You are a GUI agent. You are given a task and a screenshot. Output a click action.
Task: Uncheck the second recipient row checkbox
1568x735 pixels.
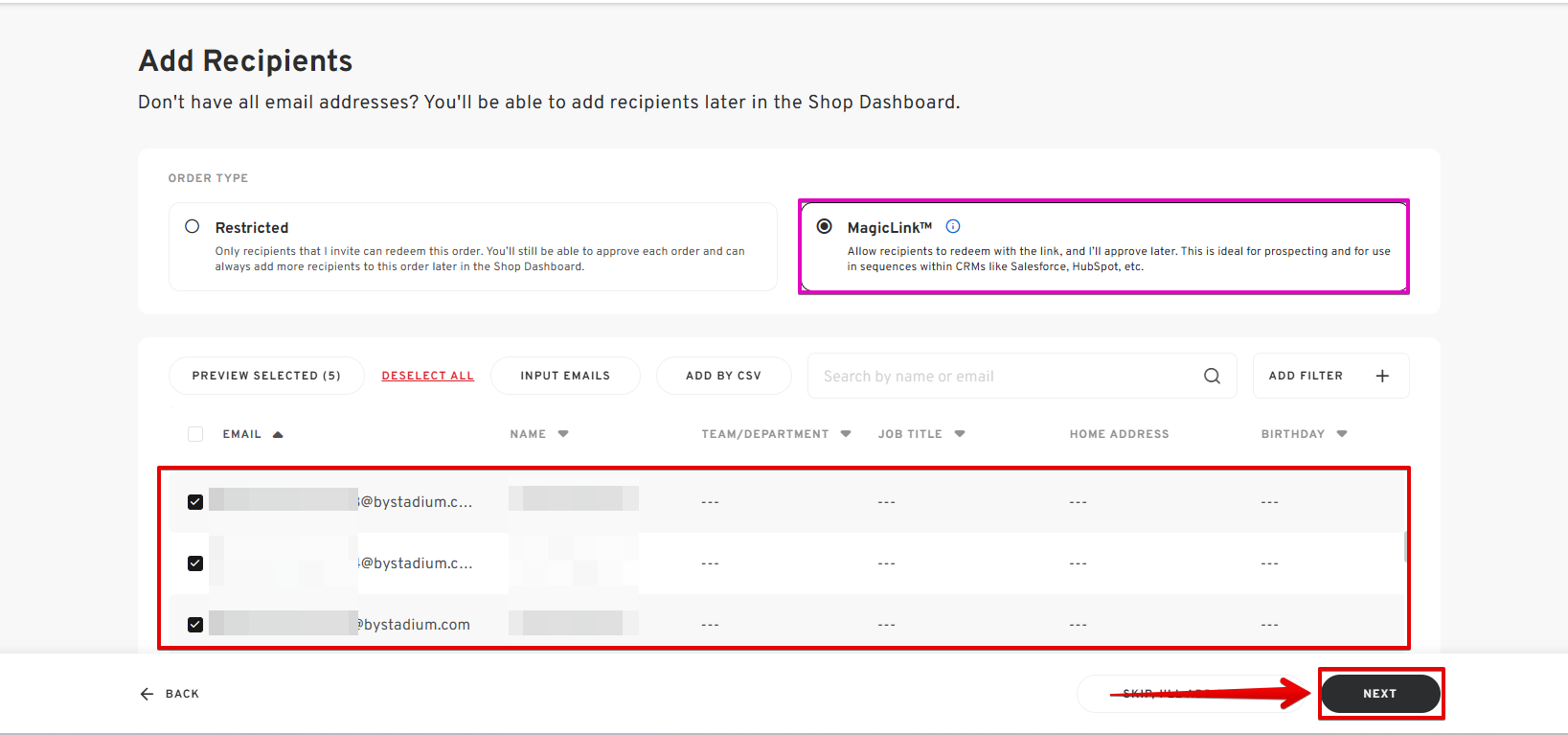tap(195, 563)
